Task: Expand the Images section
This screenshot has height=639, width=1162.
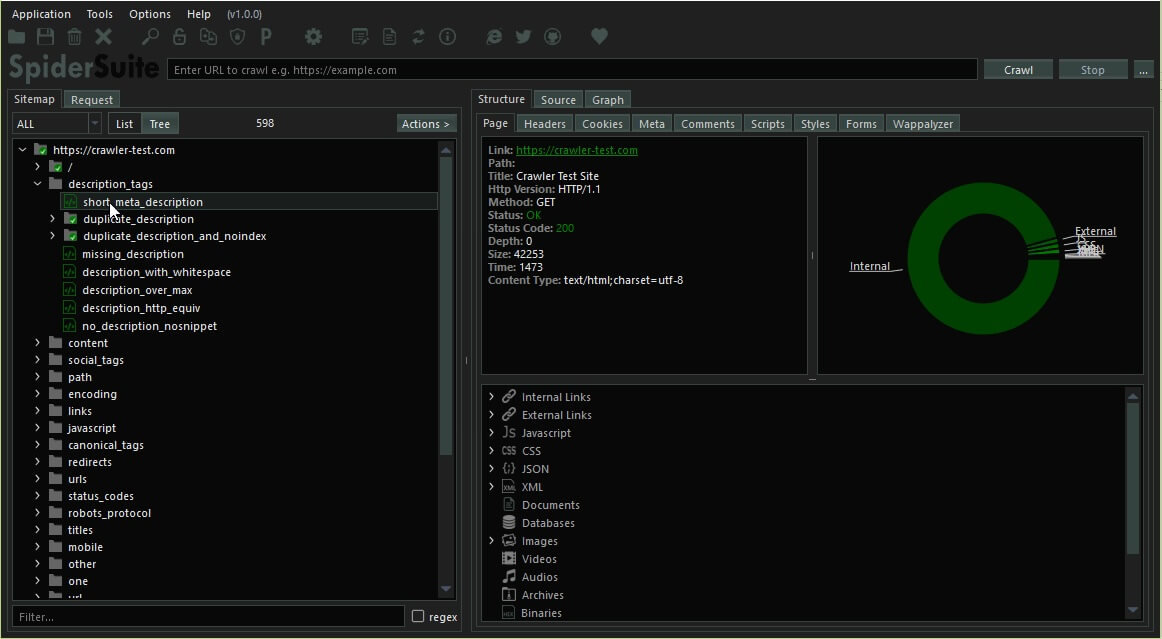Action: pos(491,540)
